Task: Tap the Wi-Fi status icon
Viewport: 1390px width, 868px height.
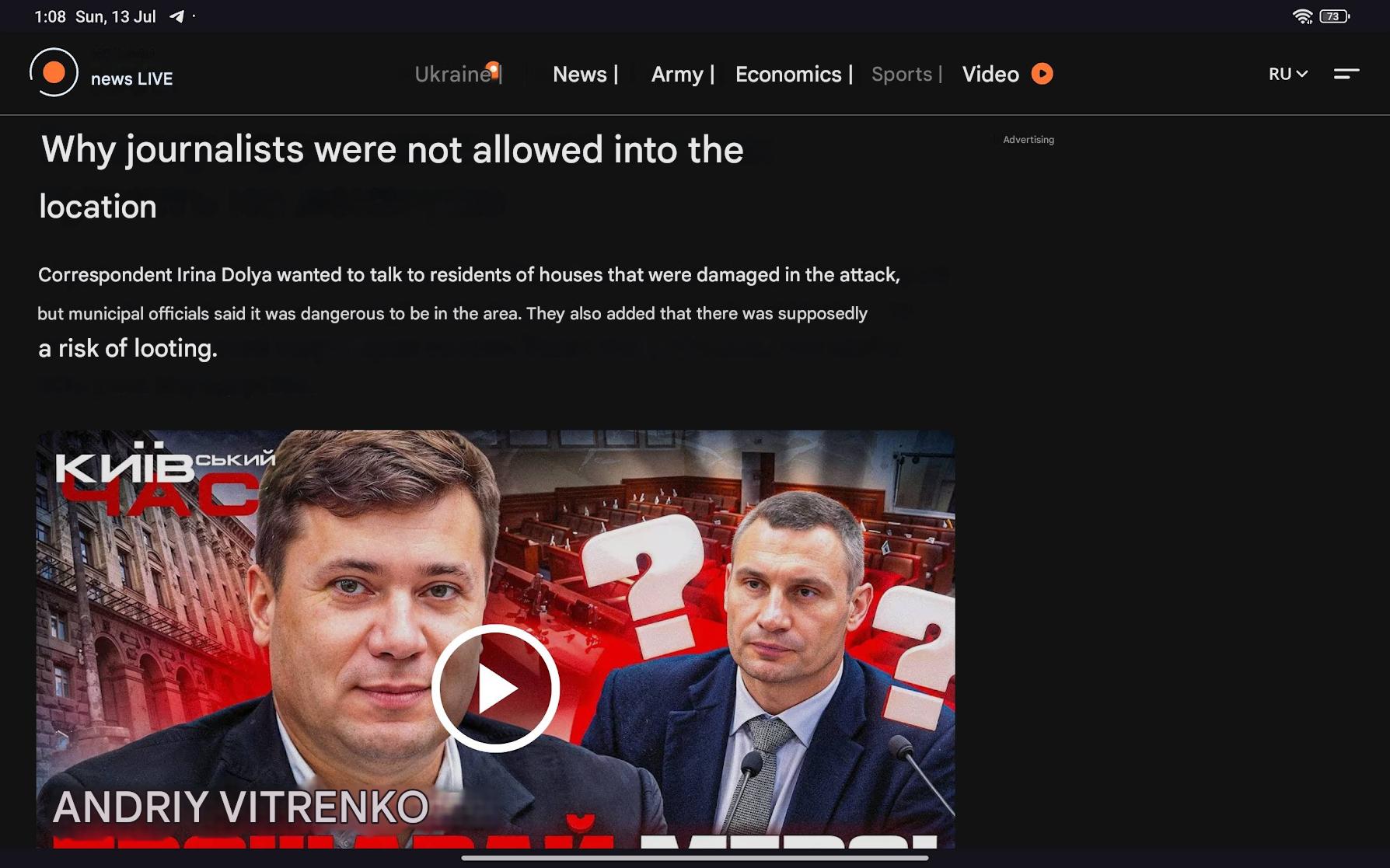Action: point(1302,16)
